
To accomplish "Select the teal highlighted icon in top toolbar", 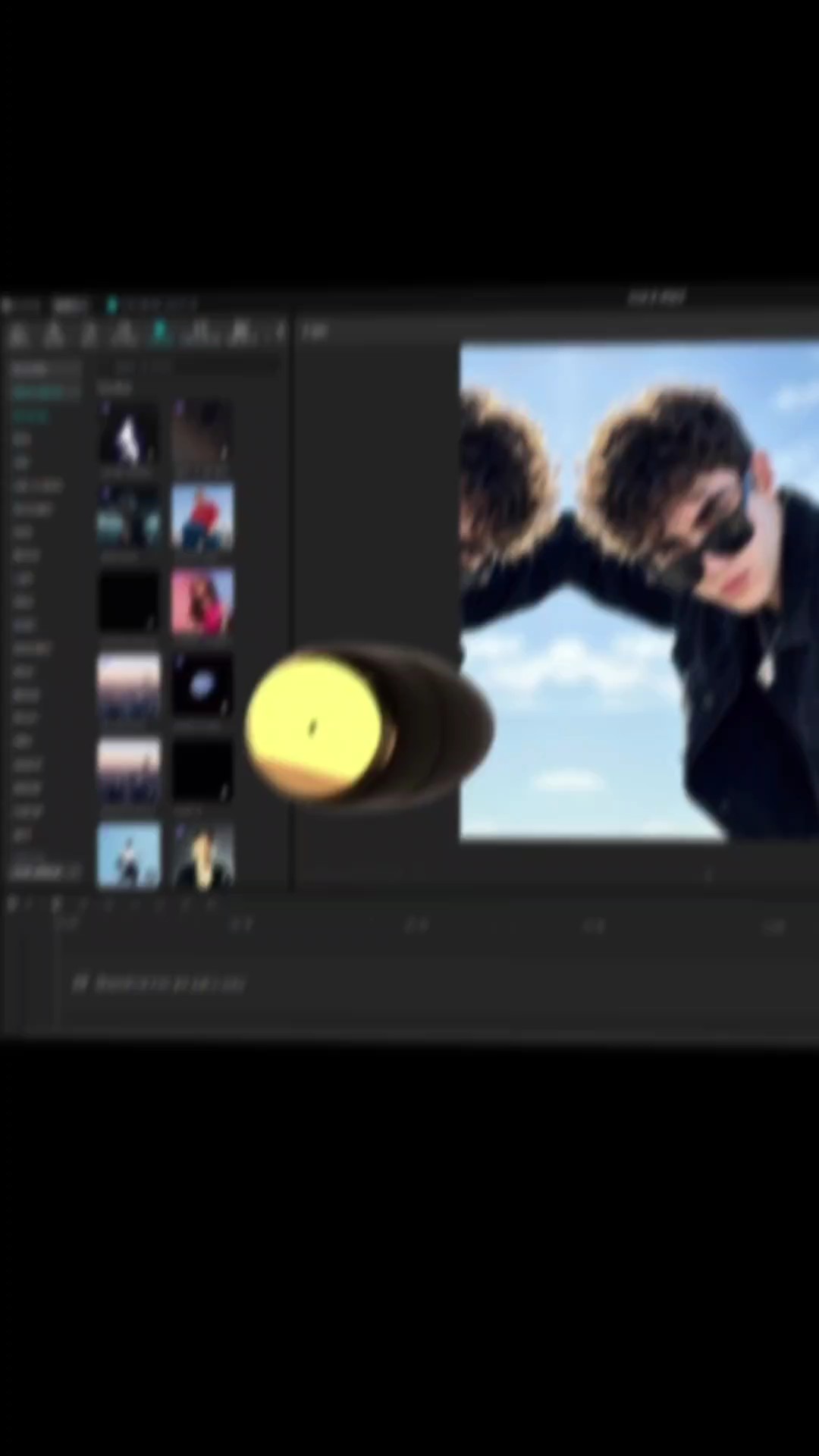I will click(x=161, y=332).
